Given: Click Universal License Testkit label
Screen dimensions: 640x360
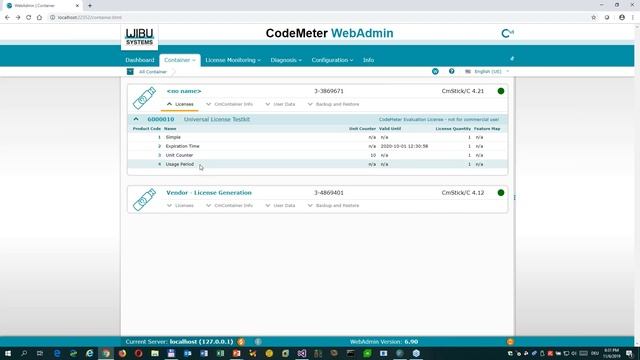Looking at the screenshot, I should (x=217, y=119).
